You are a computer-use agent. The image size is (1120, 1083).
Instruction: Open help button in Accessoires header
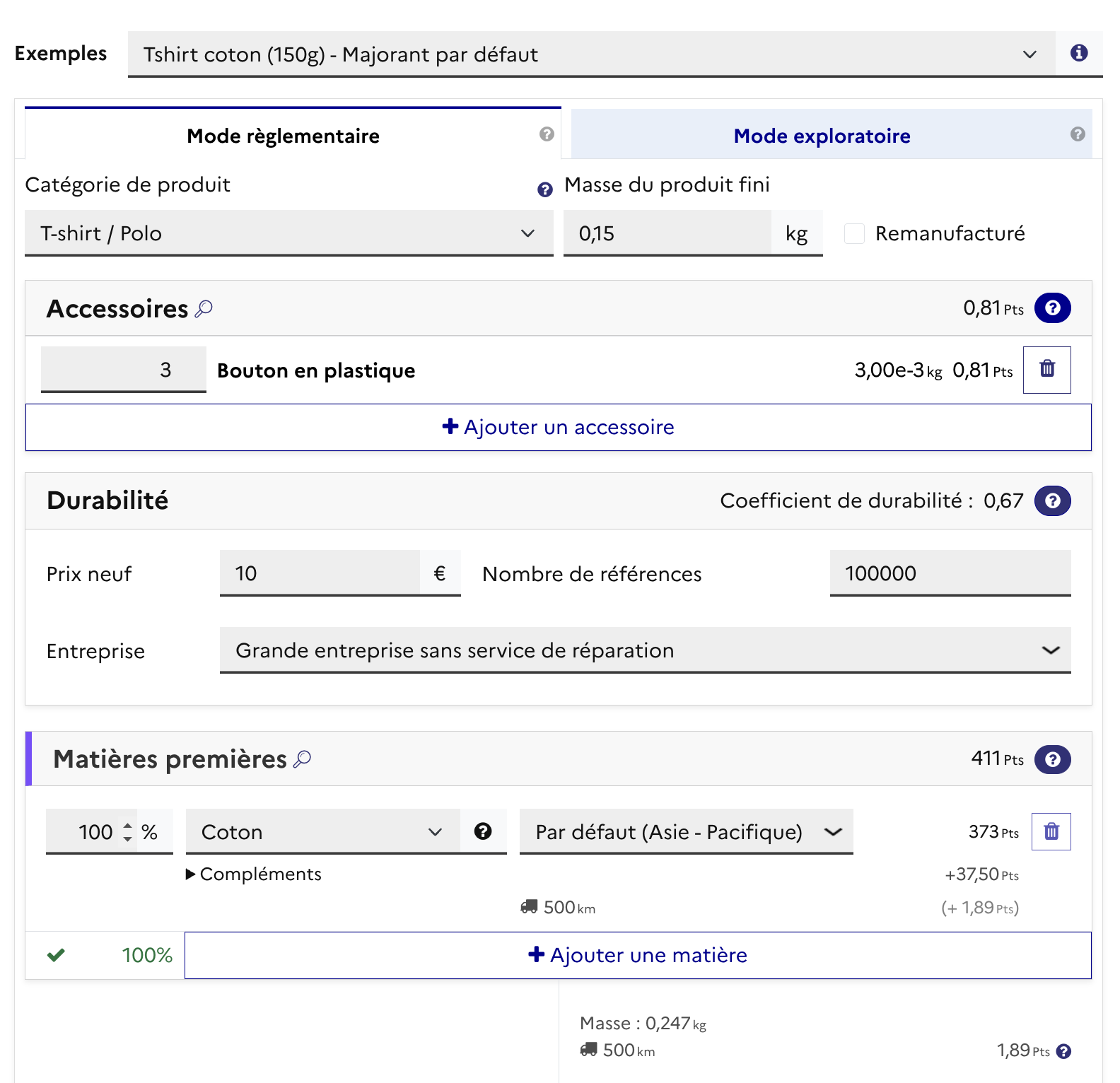click(x=1053, y=308)
